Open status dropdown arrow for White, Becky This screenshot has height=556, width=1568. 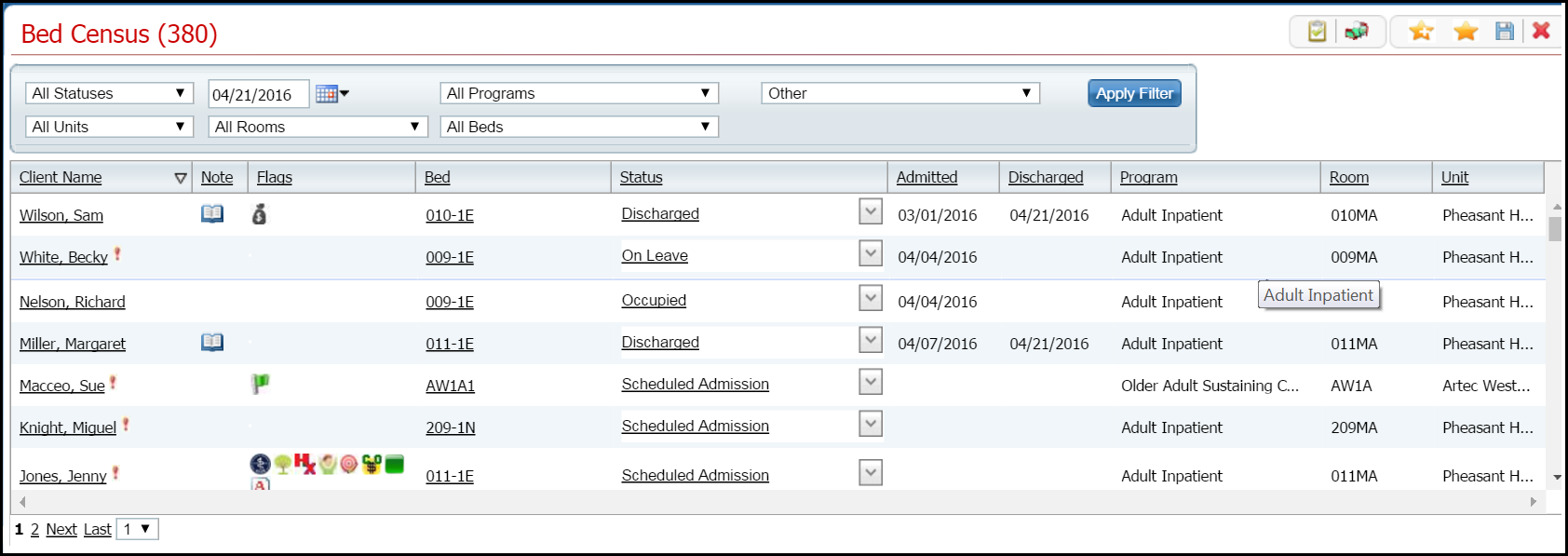870,254
